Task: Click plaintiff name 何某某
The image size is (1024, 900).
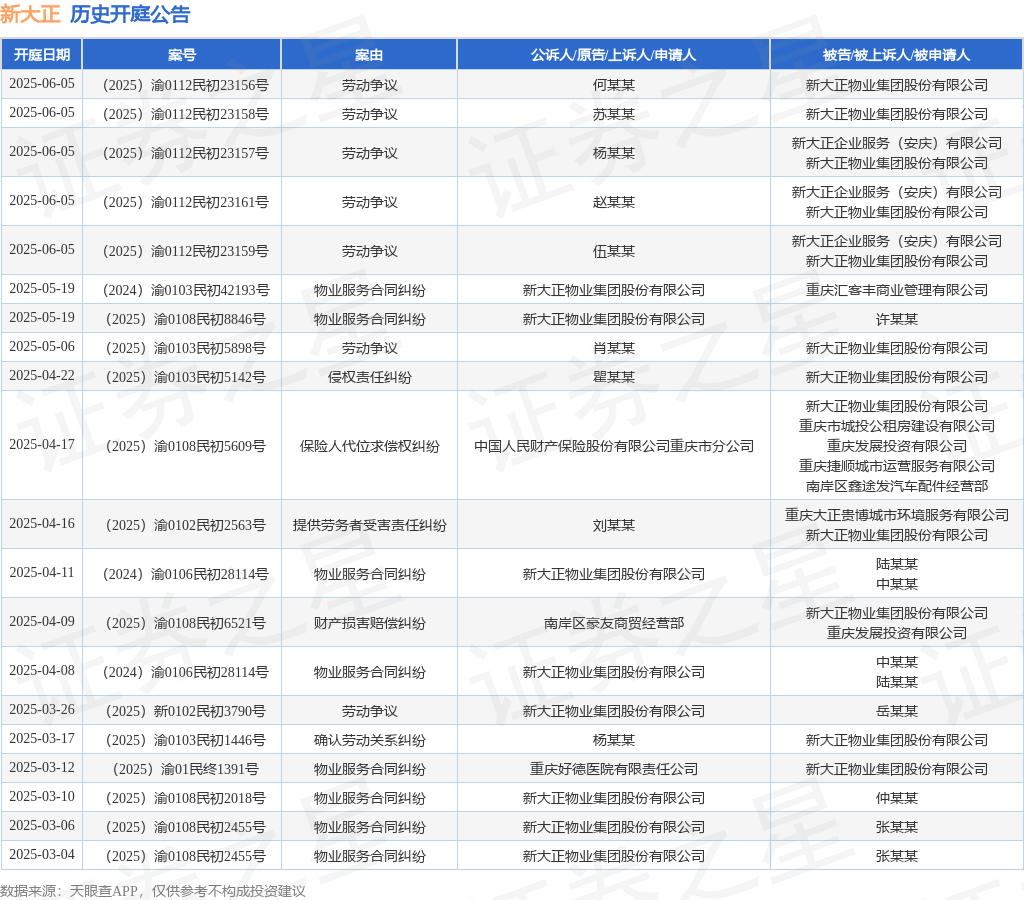Action: pos(614,85)
